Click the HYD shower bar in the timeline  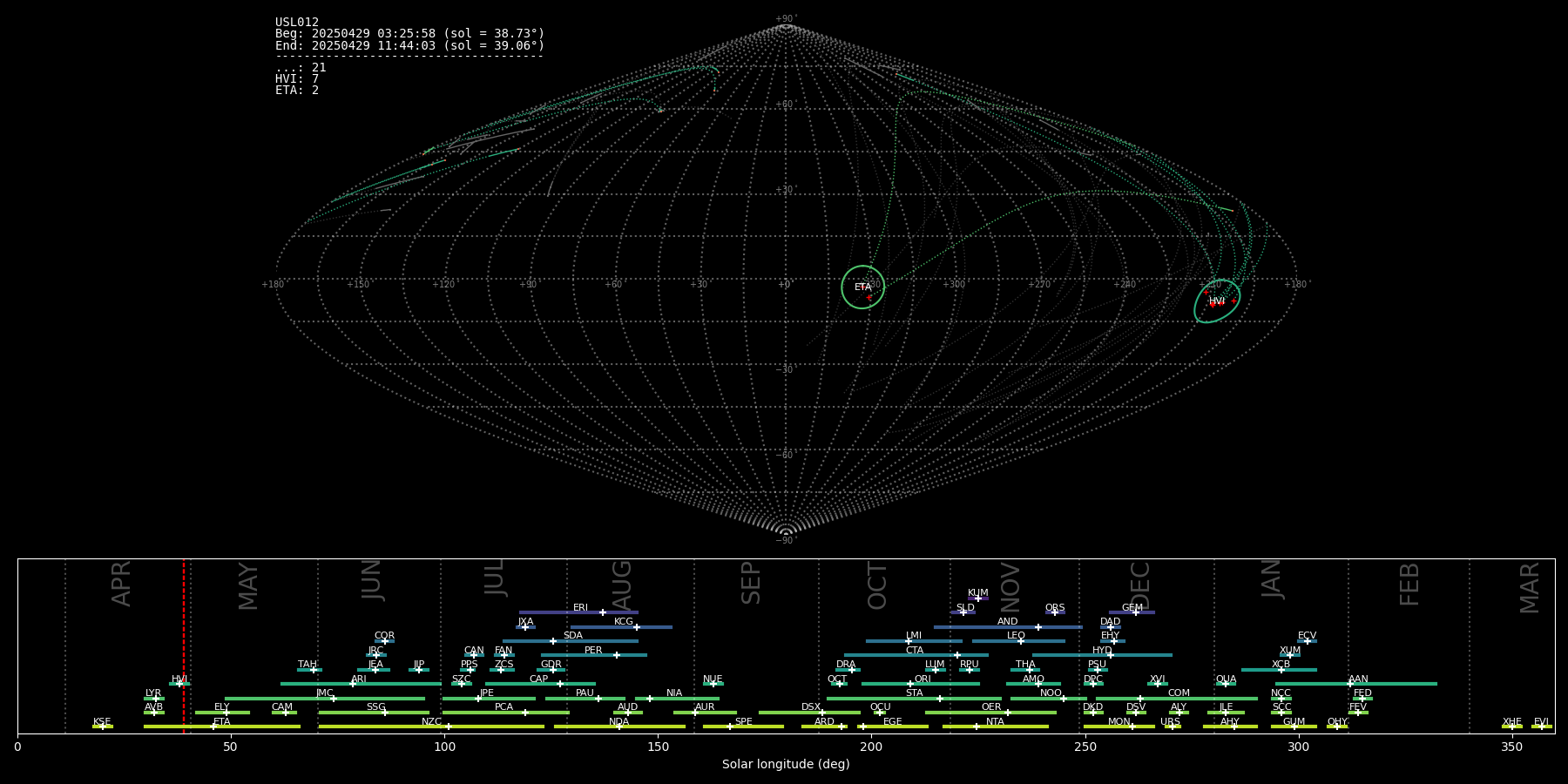1102,655
